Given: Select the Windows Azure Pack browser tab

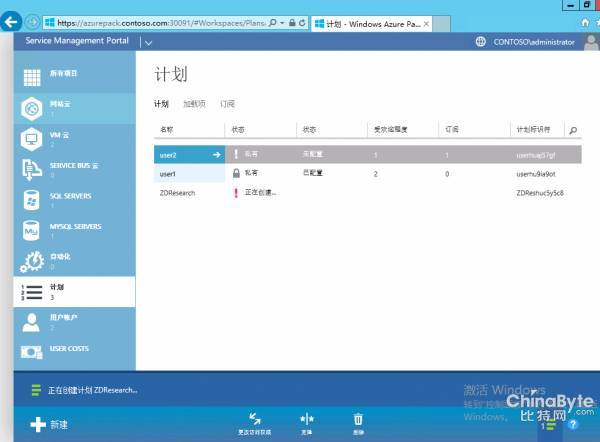Looking at the screenshot, I should click(x=372, y=24).
